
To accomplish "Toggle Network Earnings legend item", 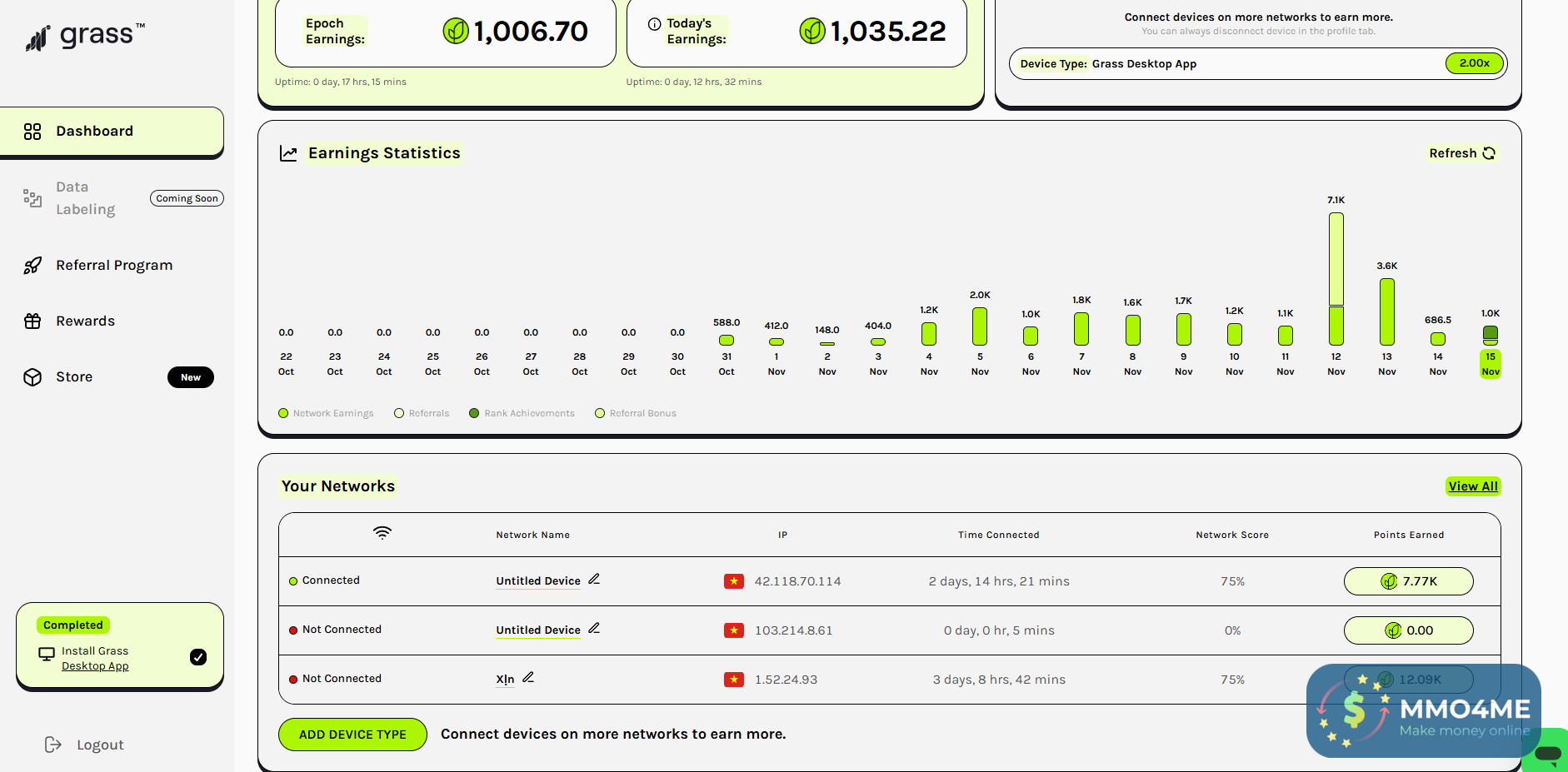I will [326, 413].
